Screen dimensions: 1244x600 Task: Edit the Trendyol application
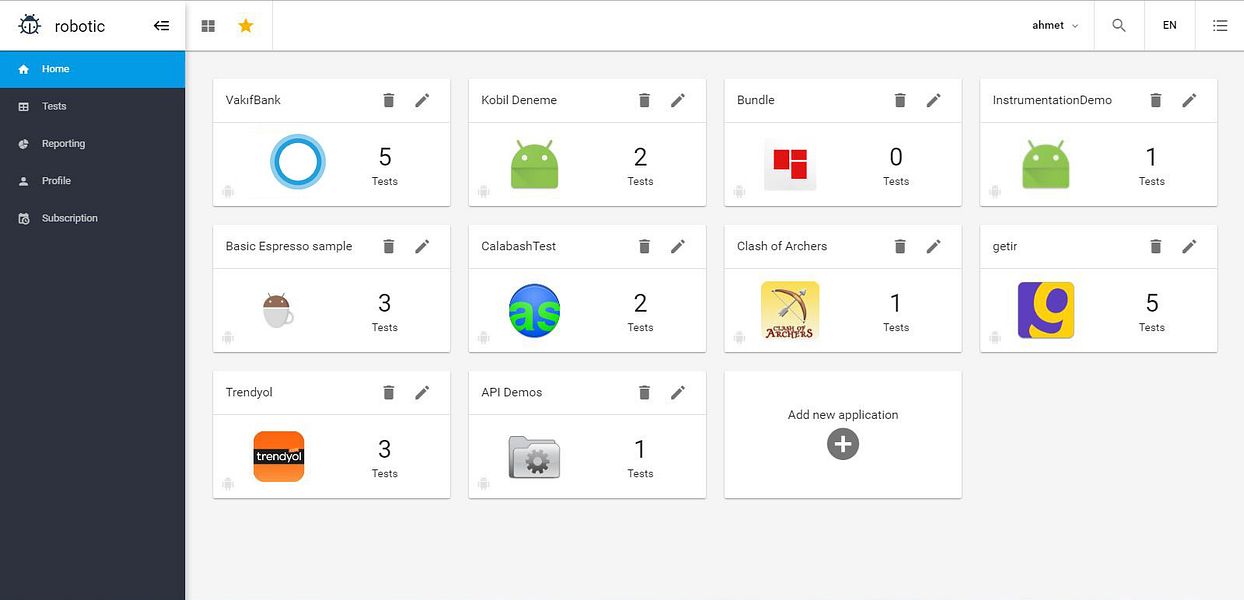(422, 392)
